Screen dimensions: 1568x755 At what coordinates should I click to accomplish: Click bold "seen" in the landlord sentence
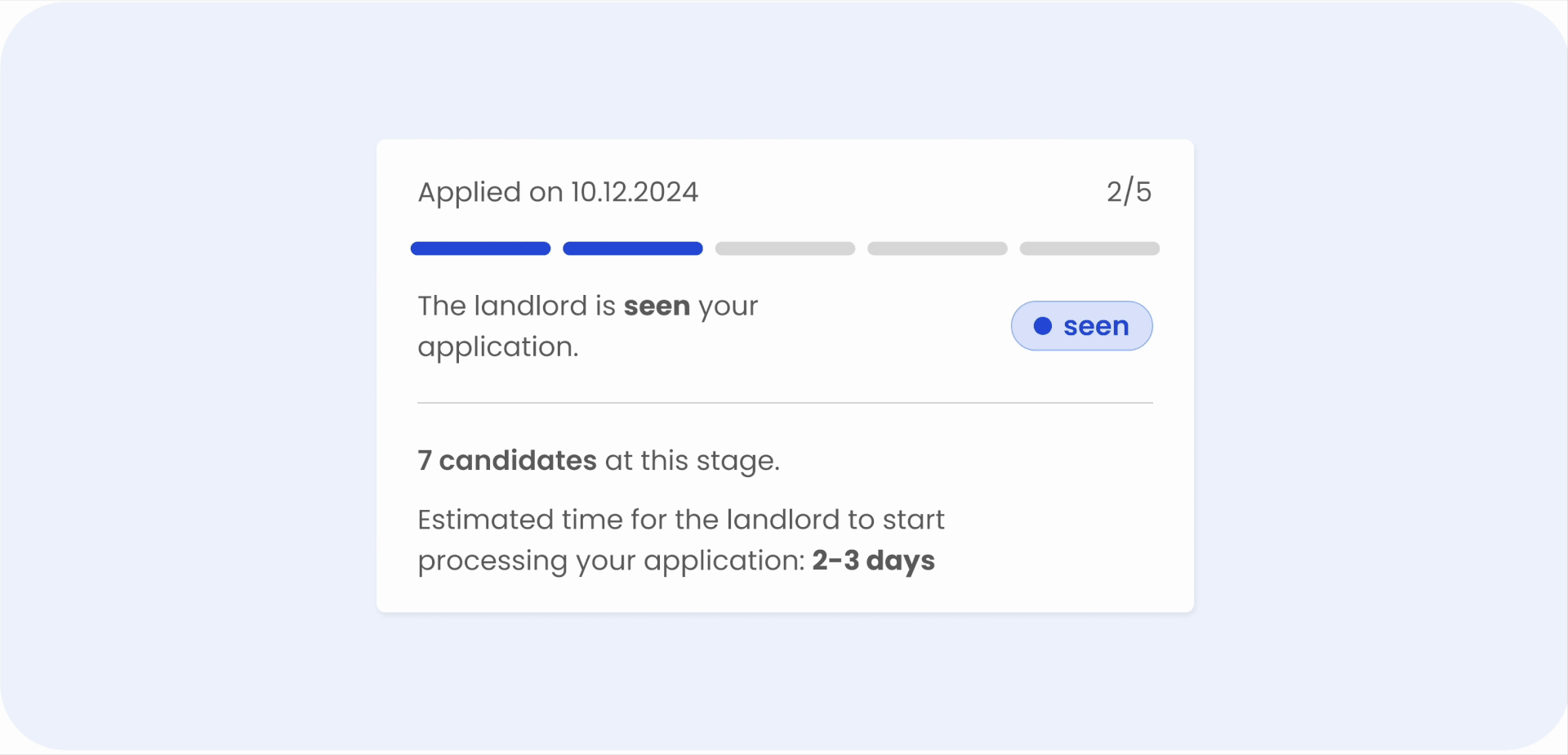tap(657, 306)
